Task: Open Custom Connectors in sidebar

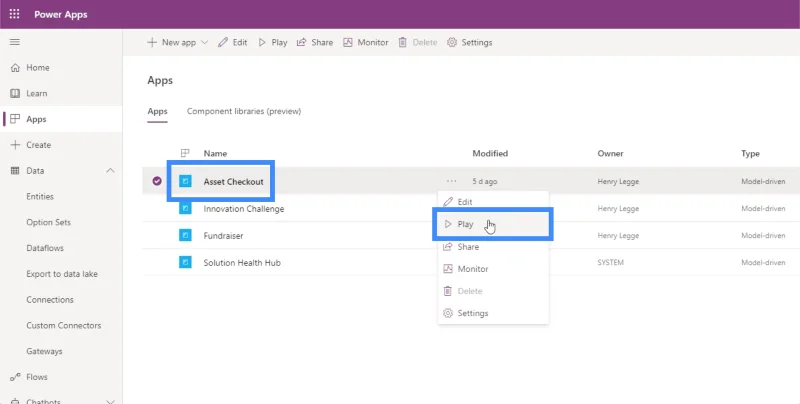Action: coord(64,325)
